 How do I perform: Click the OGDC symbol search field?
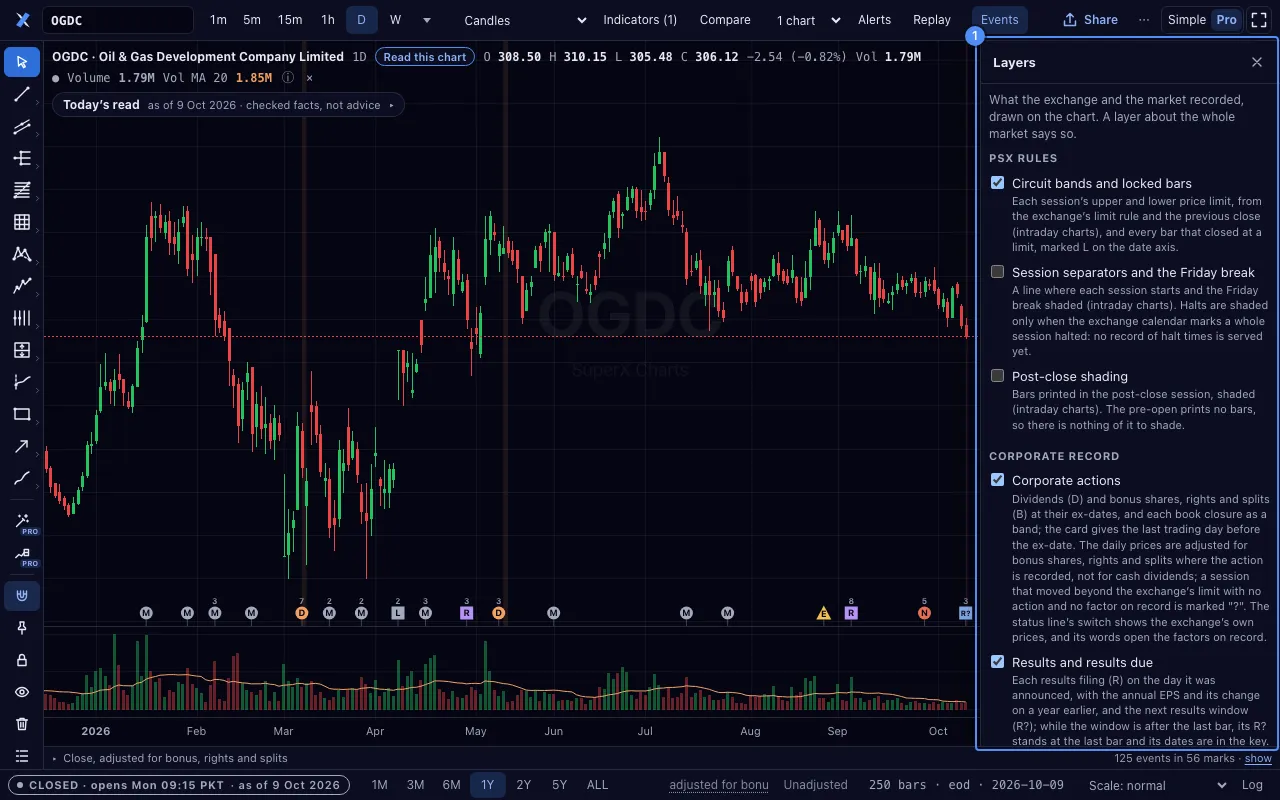pyautogui.click(x=118, y=20)
